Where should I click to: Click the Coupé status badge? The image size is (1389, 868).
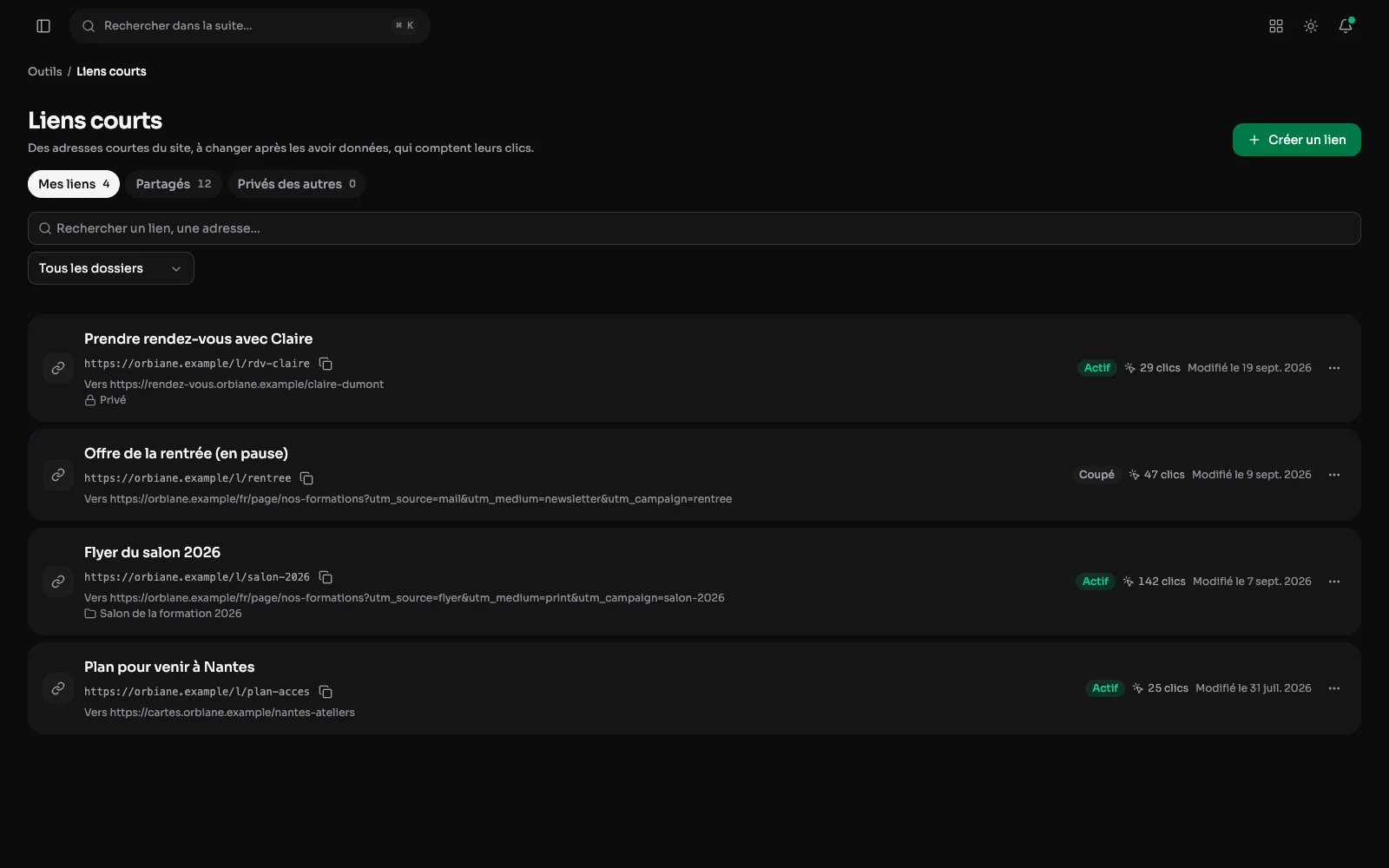(1096, 475)
